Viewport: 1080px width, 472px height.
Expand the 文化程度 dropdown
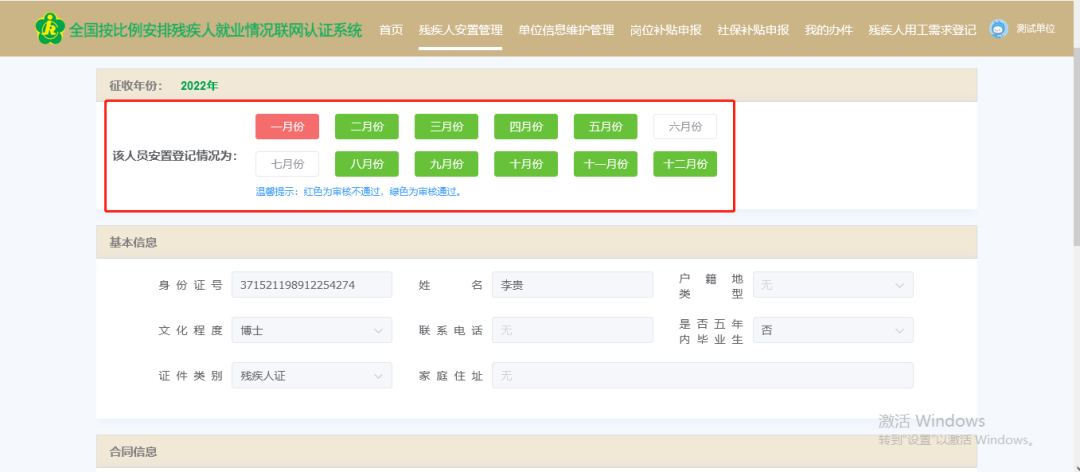tap(311, 330)
